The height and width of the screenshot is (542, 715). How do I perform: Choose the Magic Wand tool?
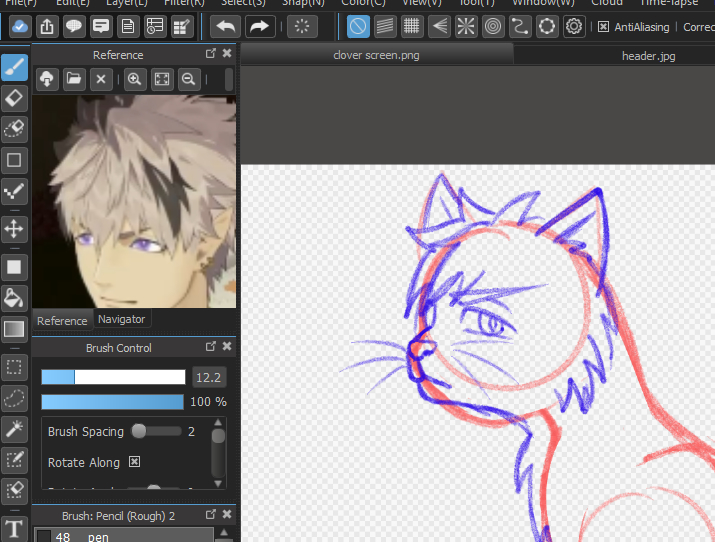click(14, 429)
